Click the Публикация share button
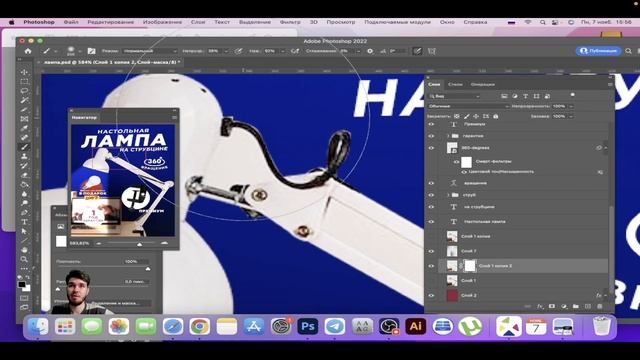The image size is (640, 360). [x=598, y=51]
